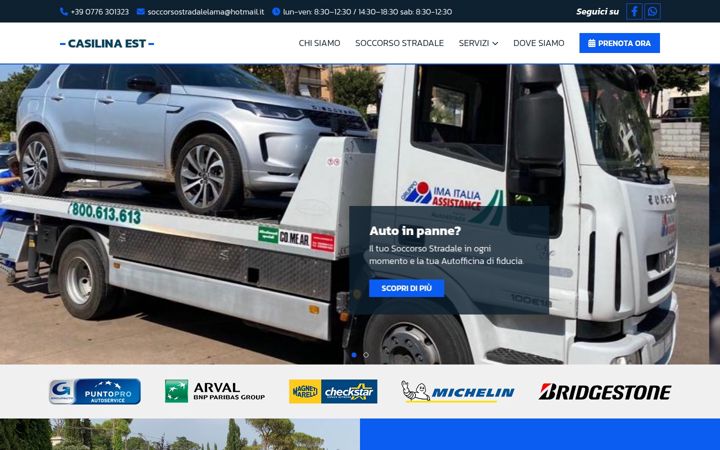Click the Seguici su label
This screenshot has width=720, height=450.
coord(597,11)
